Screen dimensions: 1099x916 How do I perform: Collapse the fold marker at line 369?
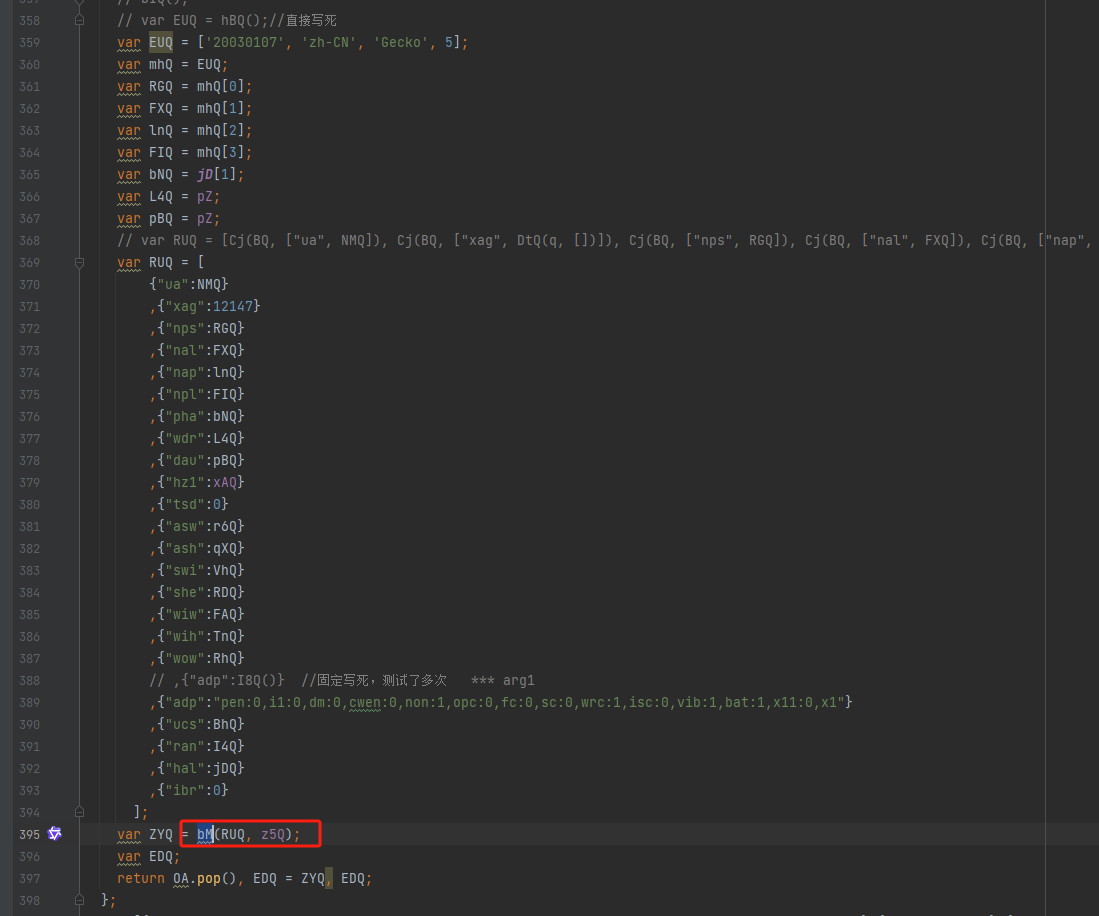click(79, 262)
